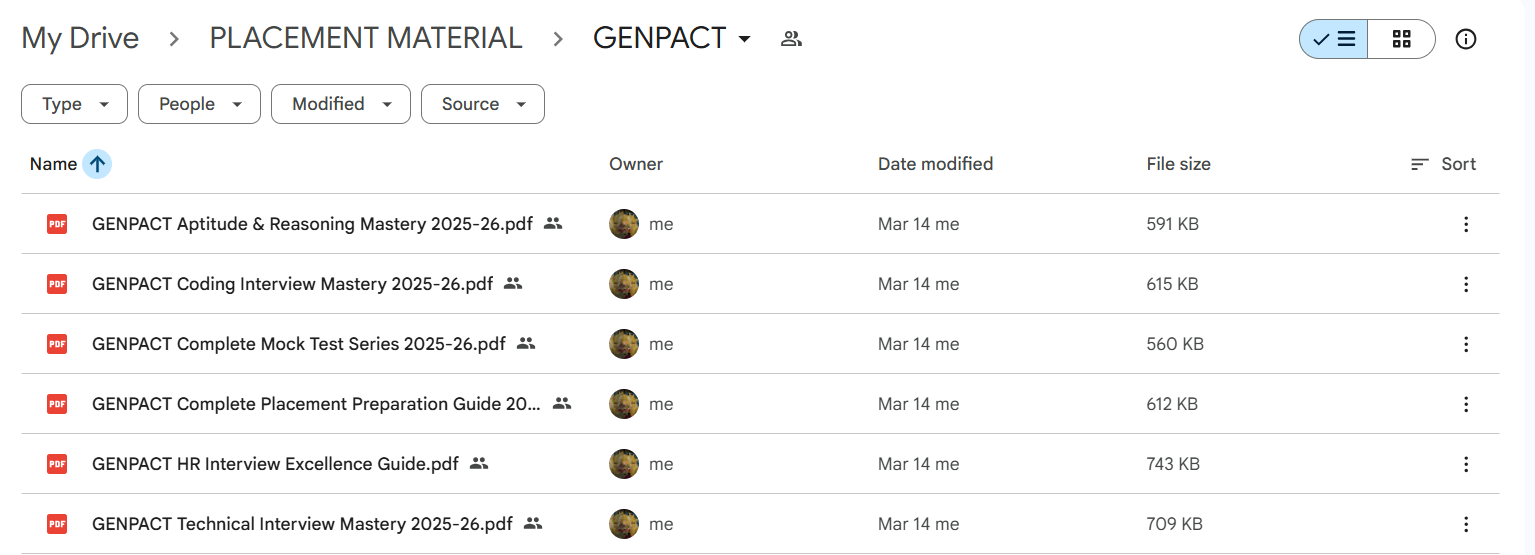This screenshot has height=555, width=1535.
Task: Click the 591 KB file size cell
Action: point(1172,224)
